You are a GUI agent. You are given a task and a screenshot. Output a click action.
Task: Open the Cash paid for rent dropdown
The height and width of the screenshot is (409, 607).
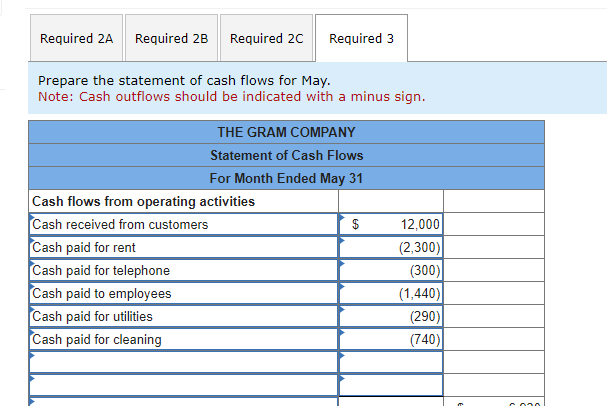coord(183,247)
